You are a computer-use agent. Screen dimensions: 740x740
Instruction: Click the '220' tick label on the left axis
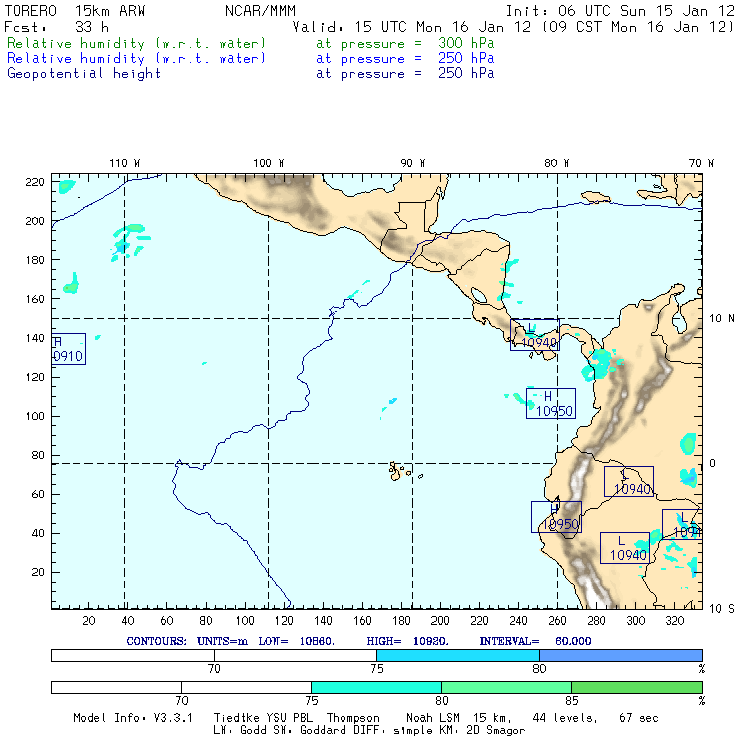point(35,182)
